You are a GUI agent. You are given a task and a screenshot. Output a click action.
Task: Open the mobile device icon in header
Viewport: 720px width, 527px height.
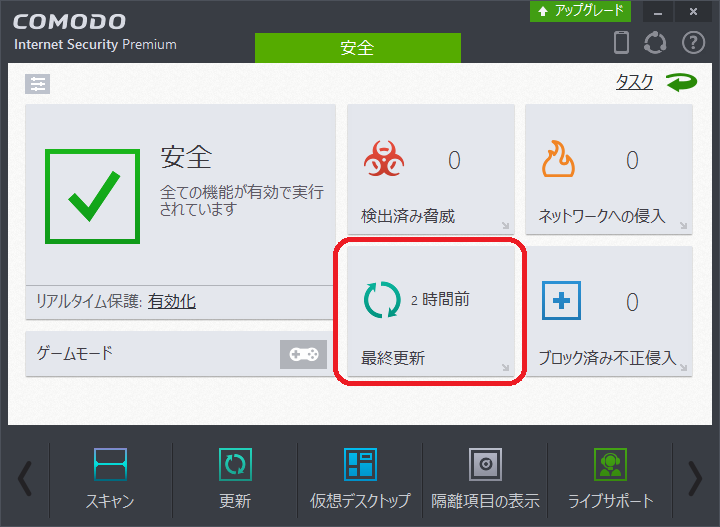[621, 43]
